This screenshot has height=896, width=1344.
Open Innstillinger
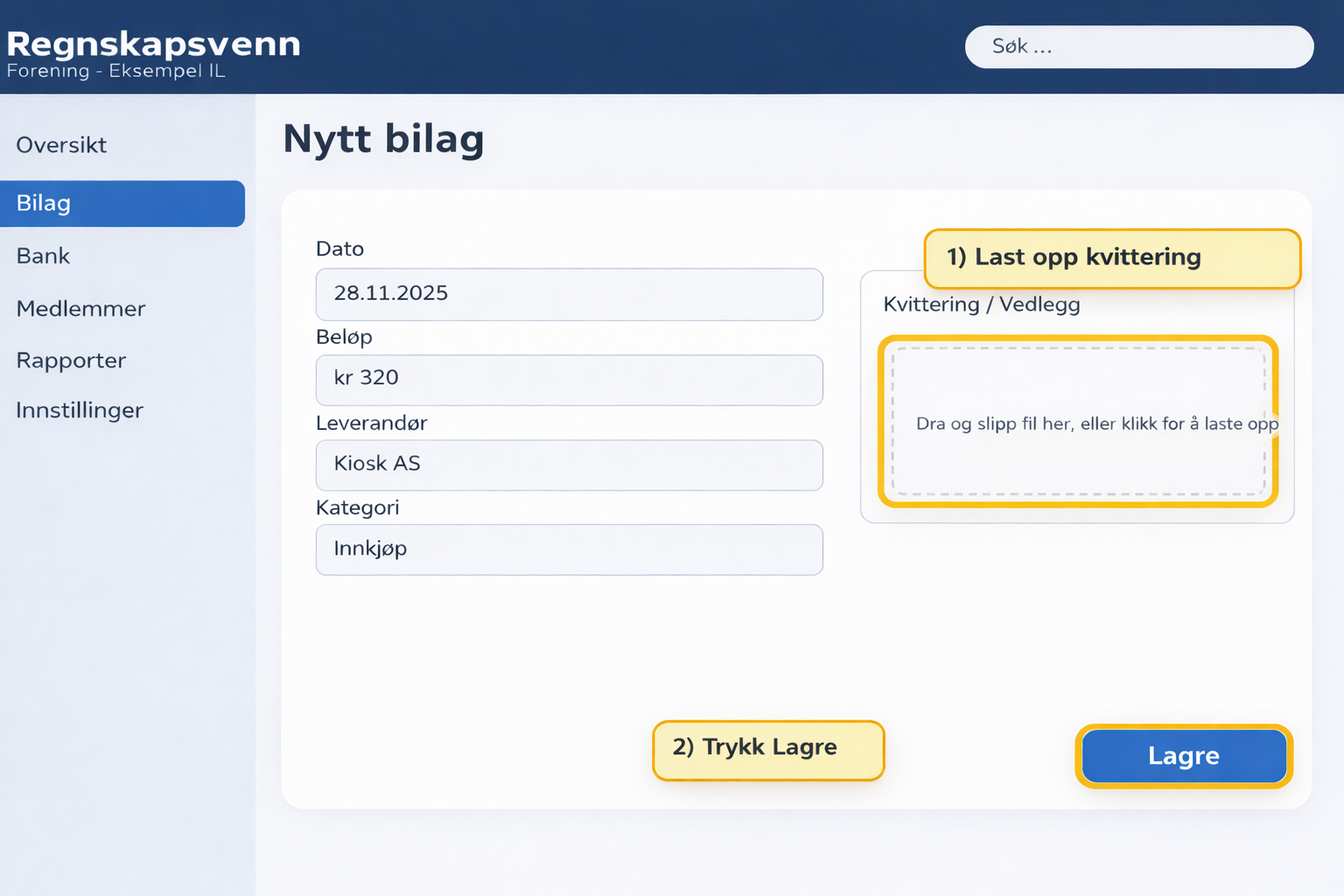point(80,409)
